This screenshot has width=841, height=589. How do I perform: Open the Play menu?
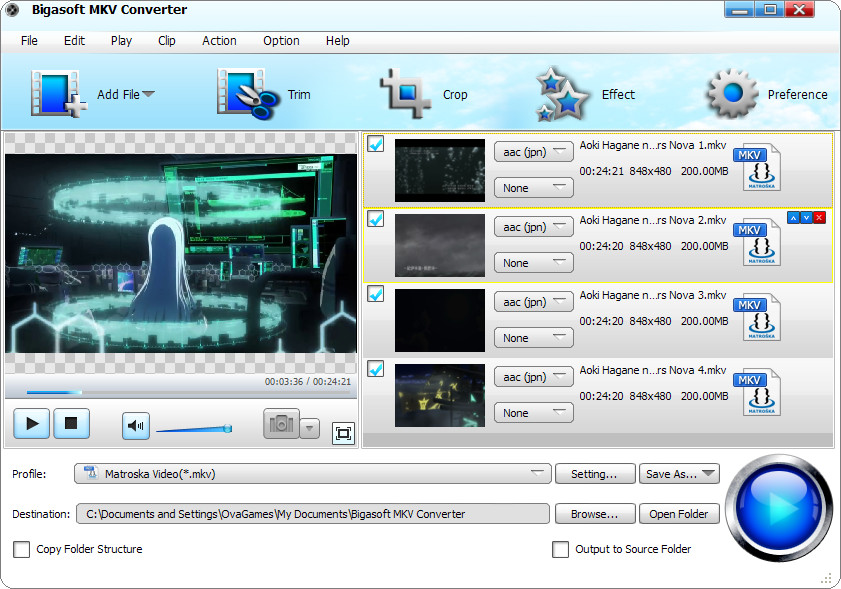click(x=121, y=41)
